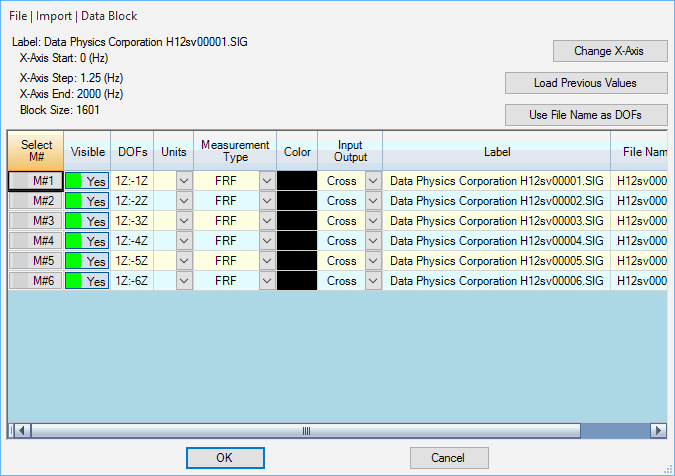Click Load Previous Values button
Image resolution: width=675 pixels, height=476 pixels.
[586, 83]
